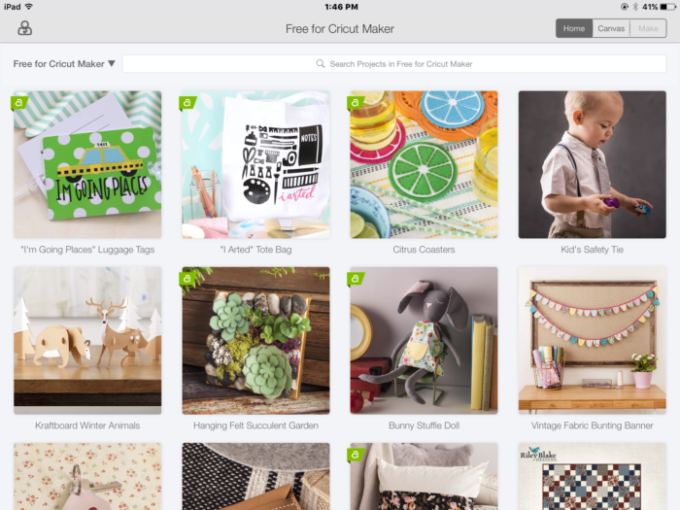Open the Vintage Fabric Bunting Banner project
The height and width of the screenshot is (510, 680).
(592, 340)
